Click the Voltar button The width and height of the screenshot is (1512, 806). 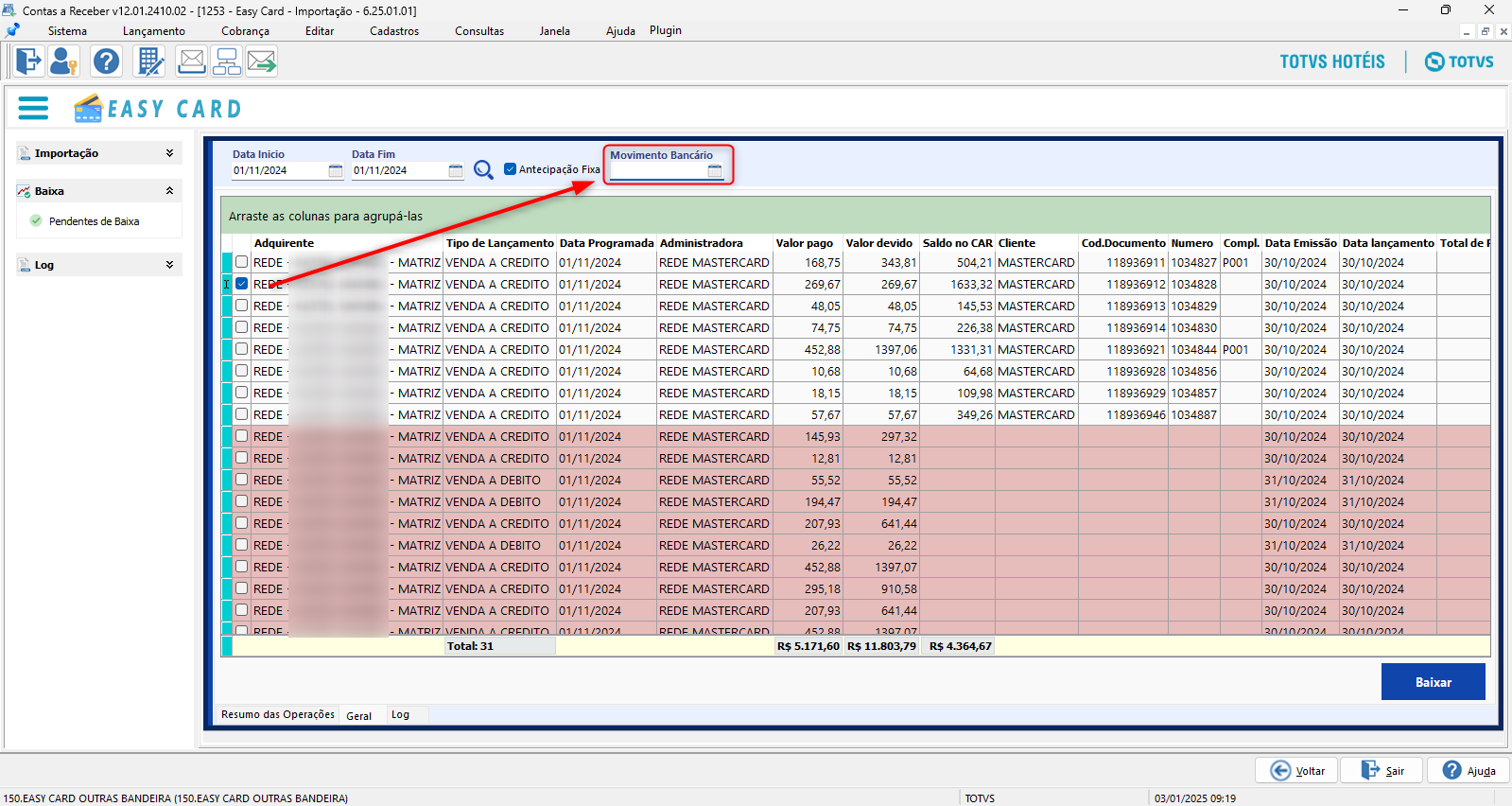click(x=1296, y=771)
